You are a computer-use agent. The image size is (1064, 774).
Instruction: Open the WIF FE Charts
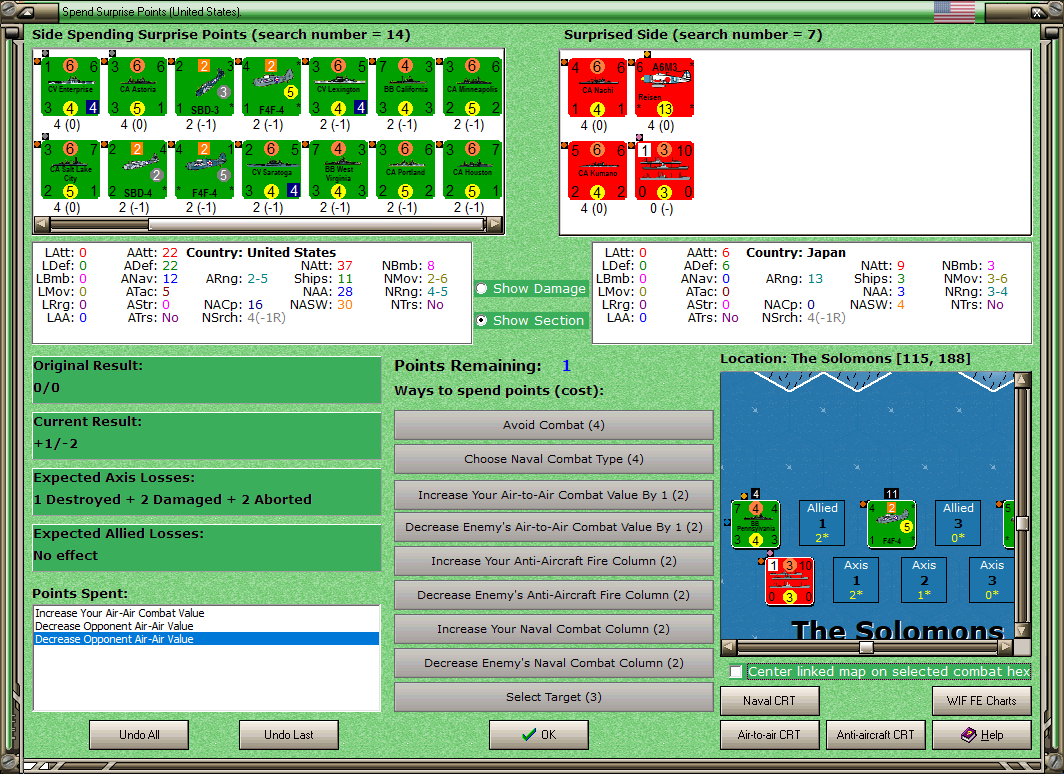point(982,701)
